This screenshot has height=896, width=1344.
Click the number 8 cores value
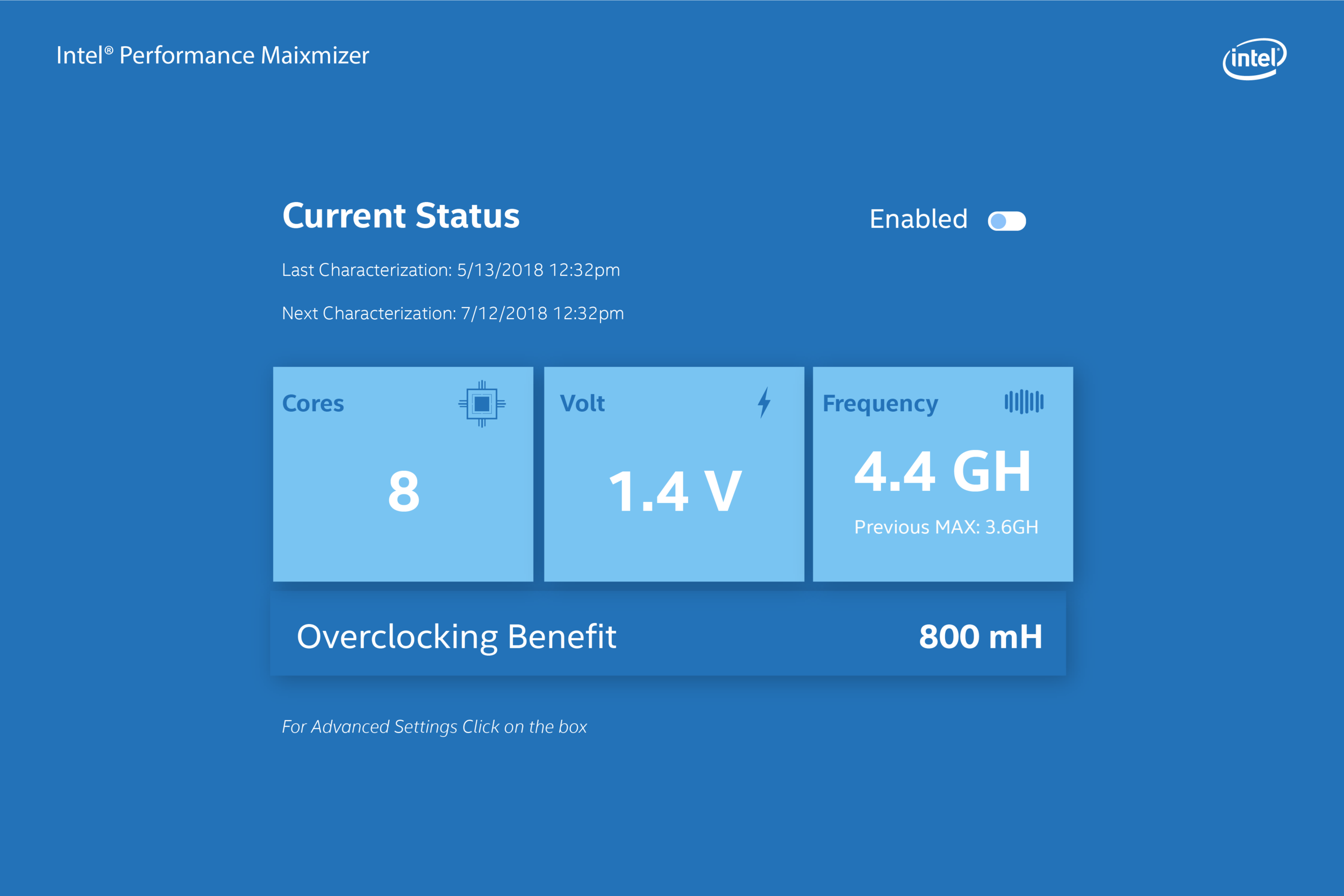pos(403,491)
